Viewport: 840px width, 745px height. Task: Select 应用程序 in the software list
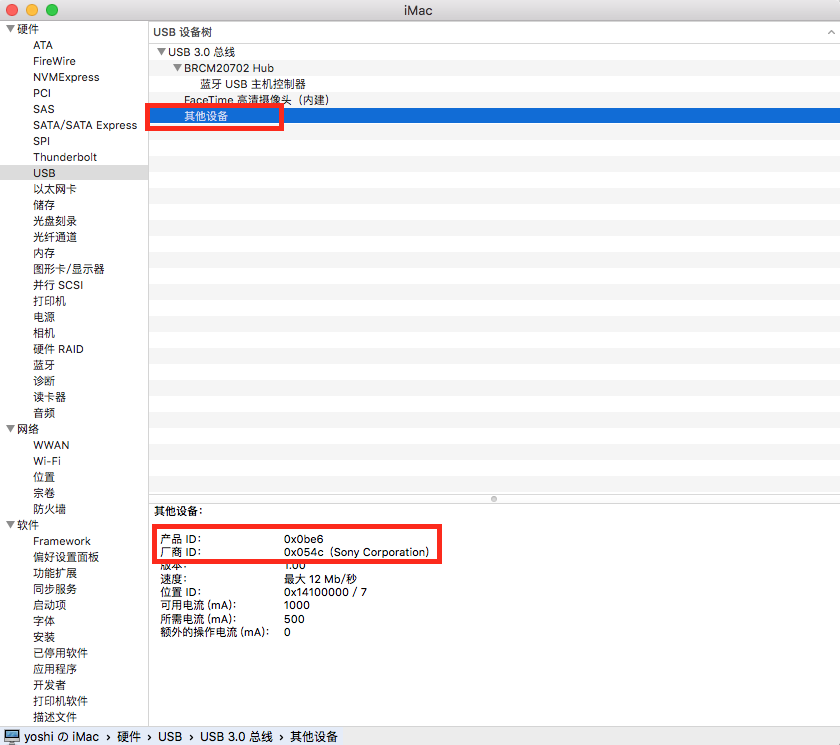point(55,669)
